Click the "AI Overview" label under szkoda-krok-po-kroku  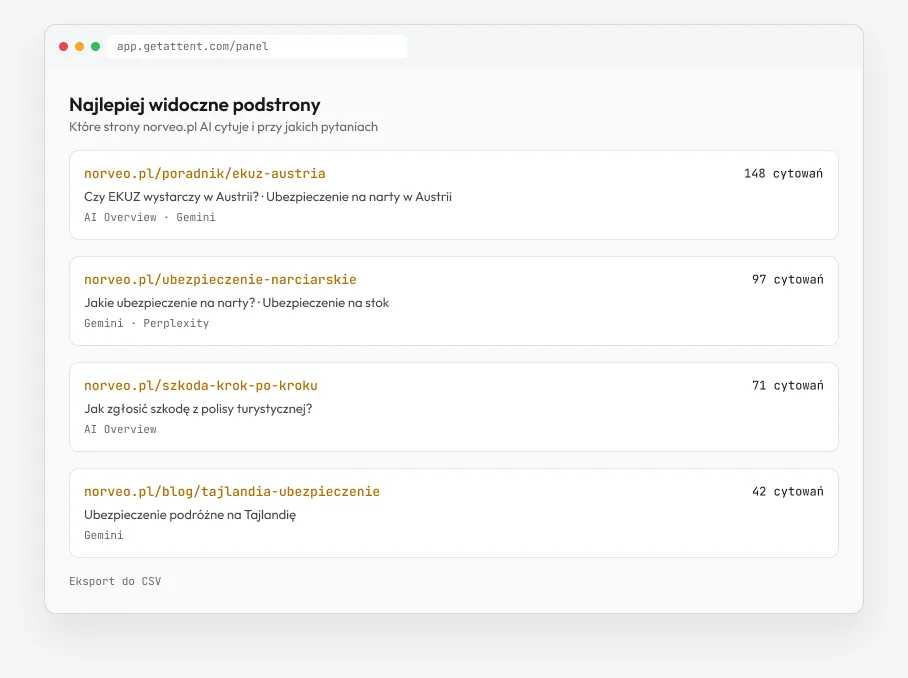pos(120,429)
